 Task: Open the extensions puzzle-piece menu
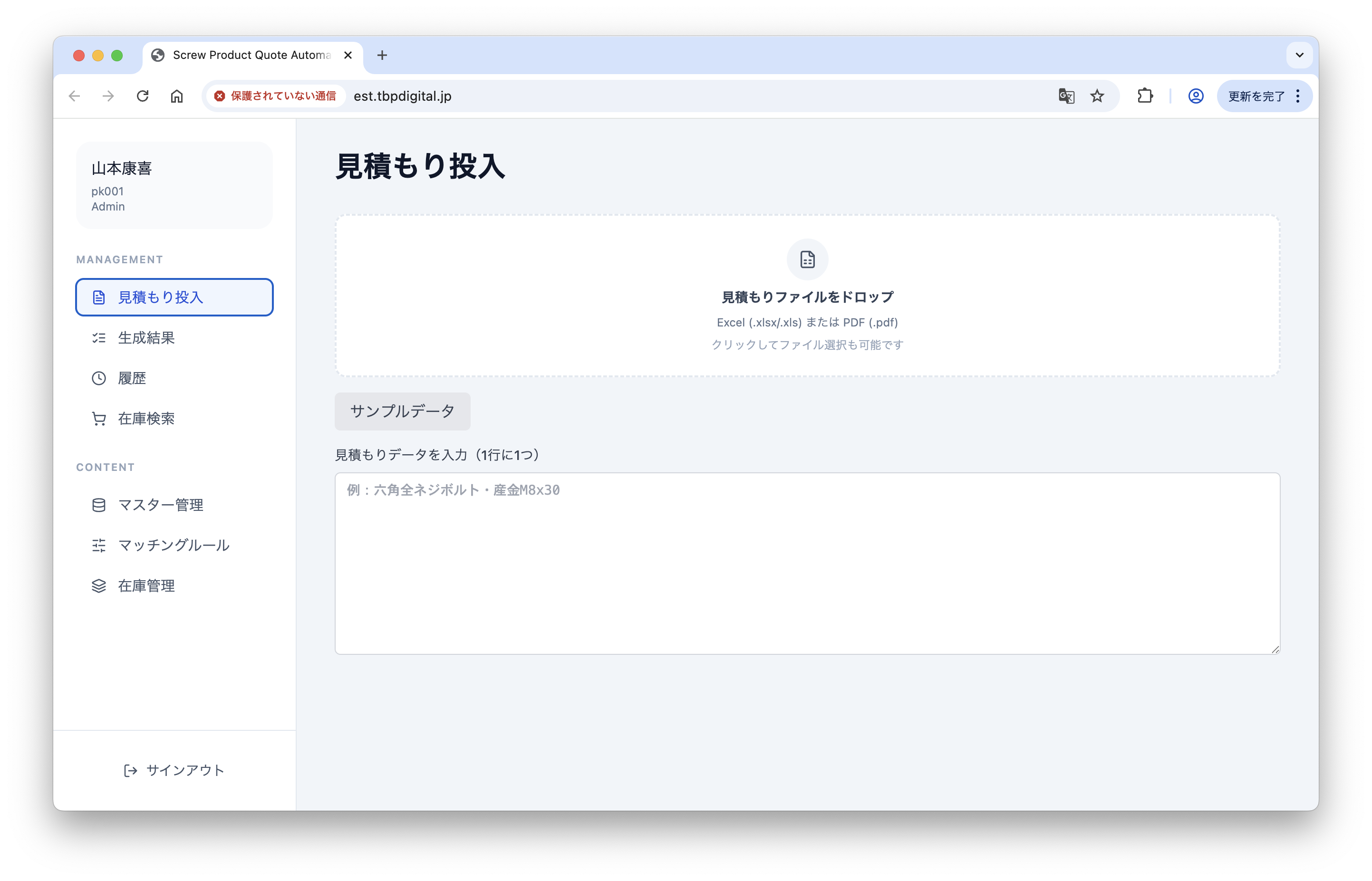click(x=1145, y=96)
